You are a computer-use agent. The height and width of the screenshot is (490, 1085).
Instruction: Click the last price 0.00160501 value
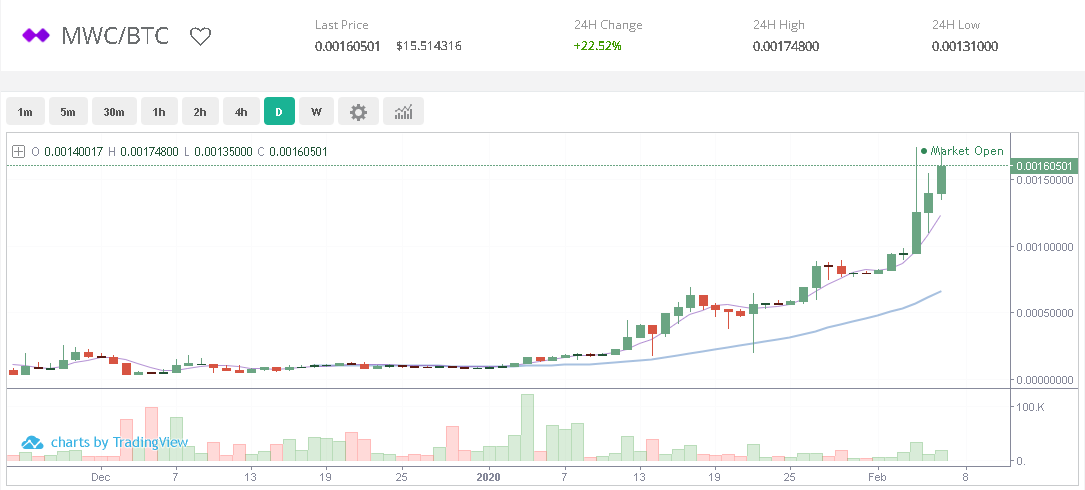[x=347, y=47]
